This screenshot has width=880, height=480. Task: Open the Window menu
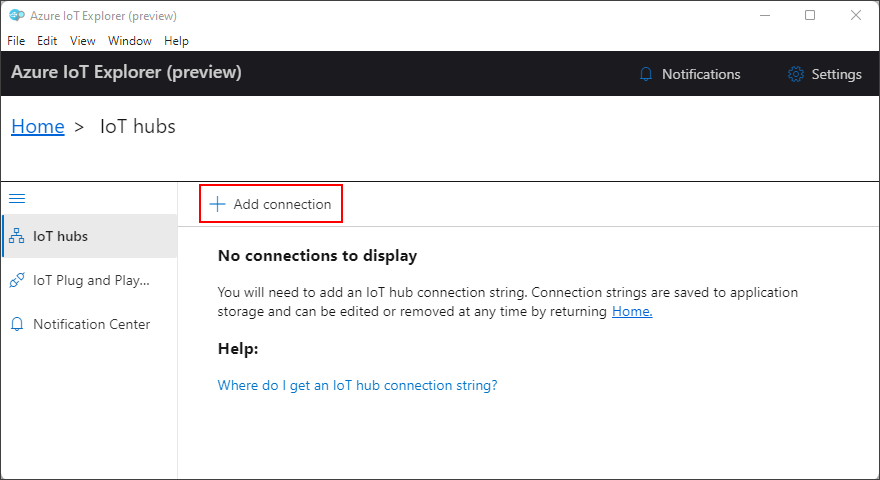point(130,41)
